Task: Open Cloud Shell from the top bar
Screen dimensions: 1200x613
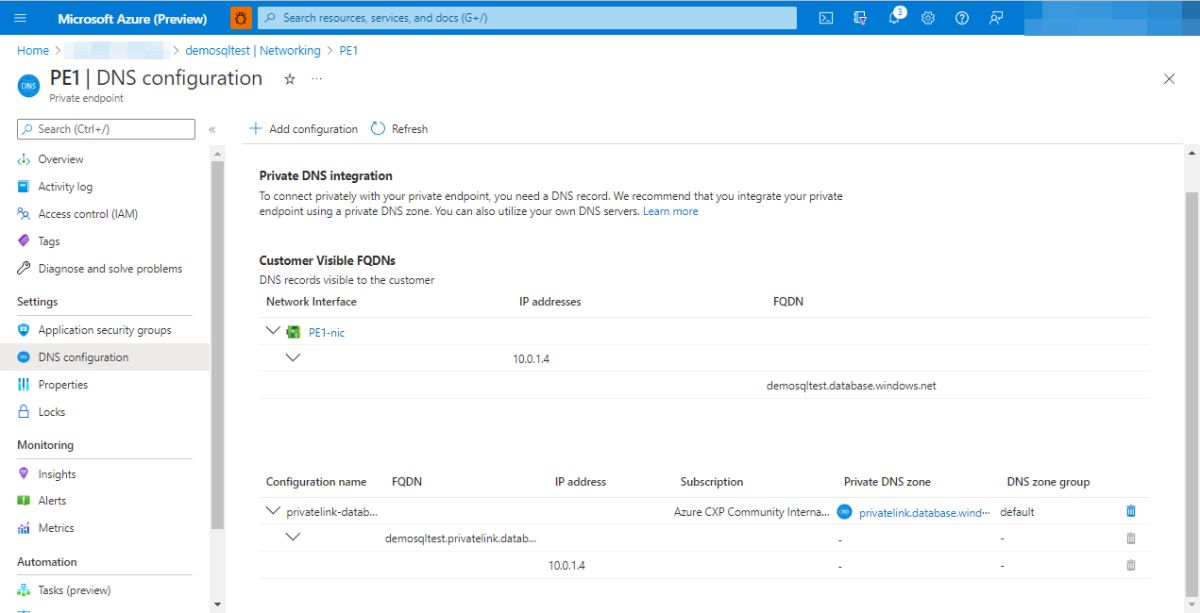Action: (826, 18)
